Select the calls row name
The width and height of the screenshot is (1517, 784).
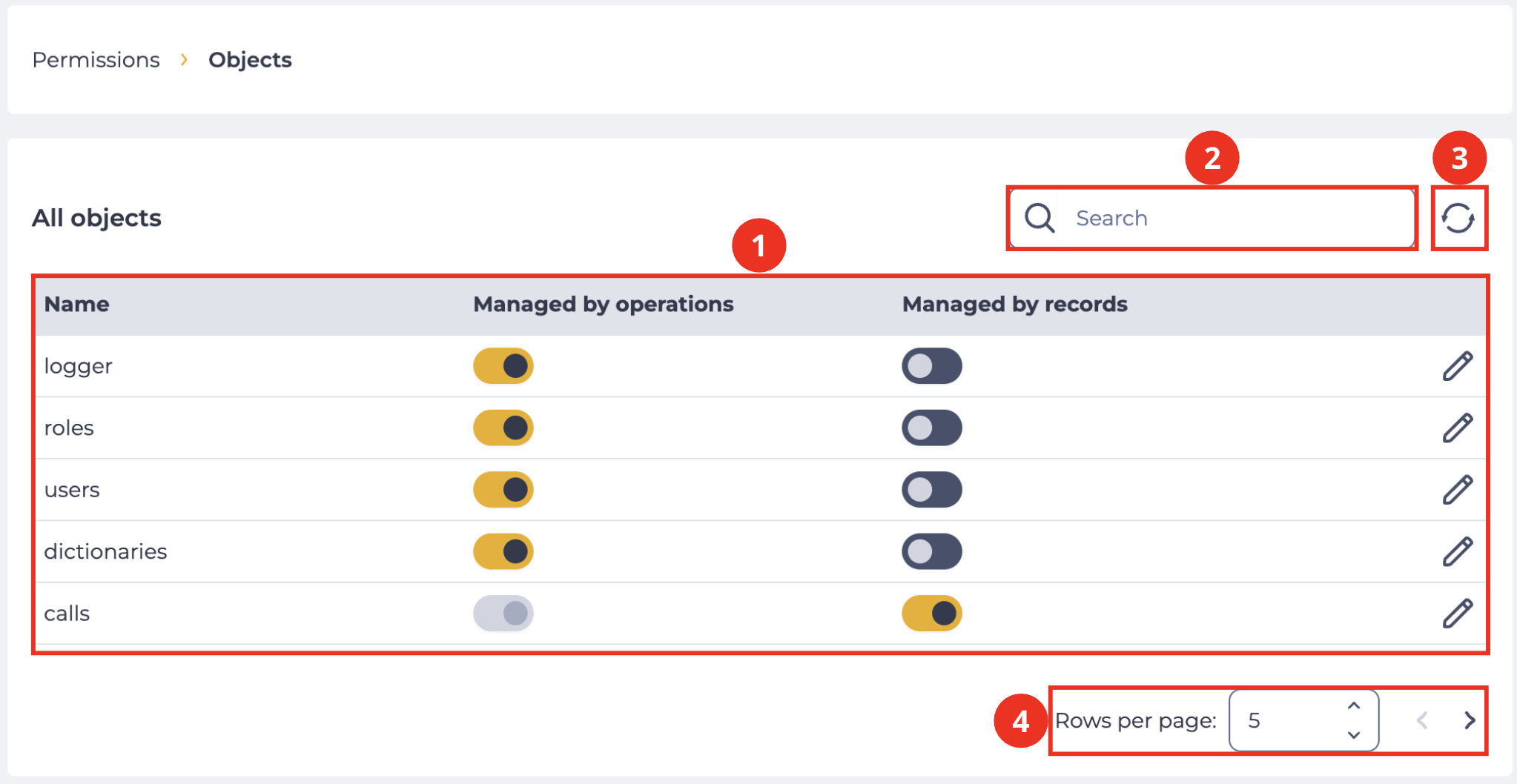pyautogui.click(x=67, y=614)
